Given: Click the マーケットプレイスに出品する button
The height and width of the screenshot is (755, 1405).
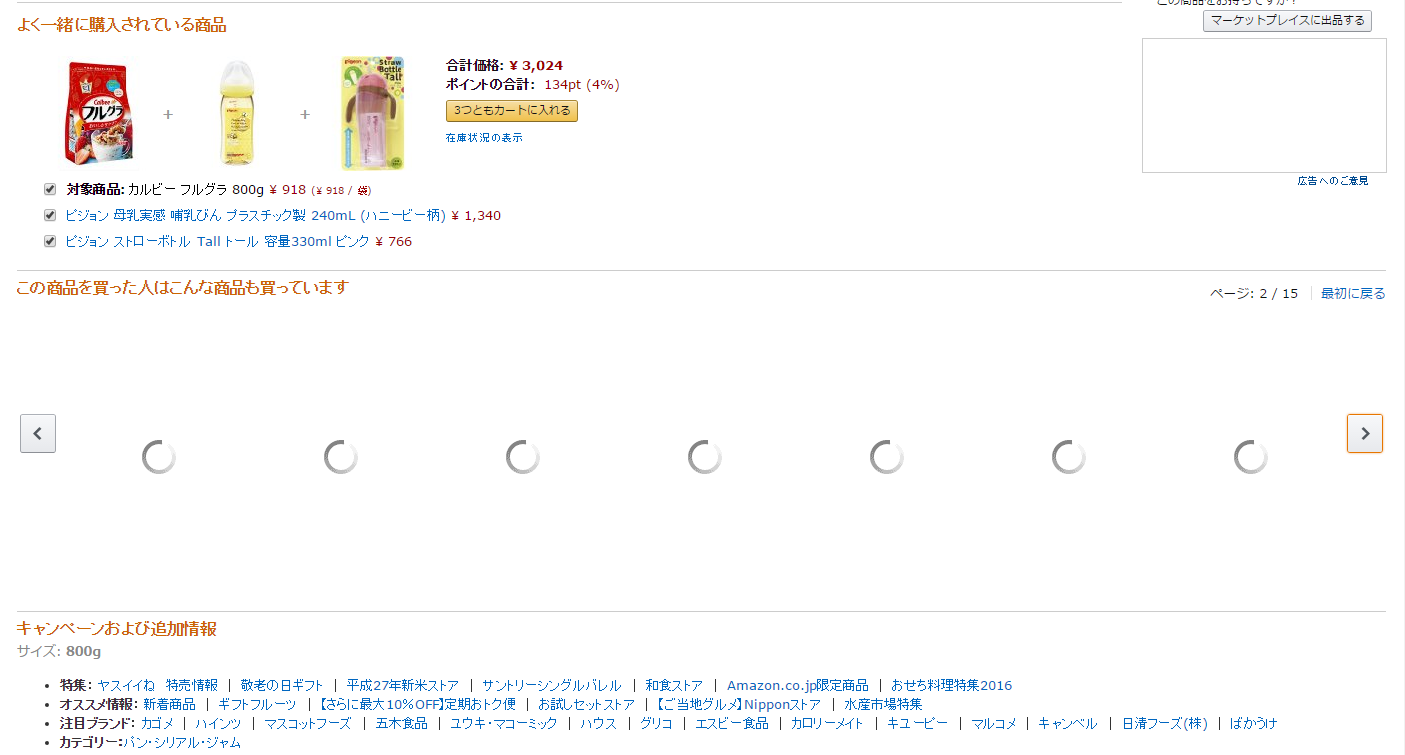Looking at the screenshot, I should click(1287, 21).
